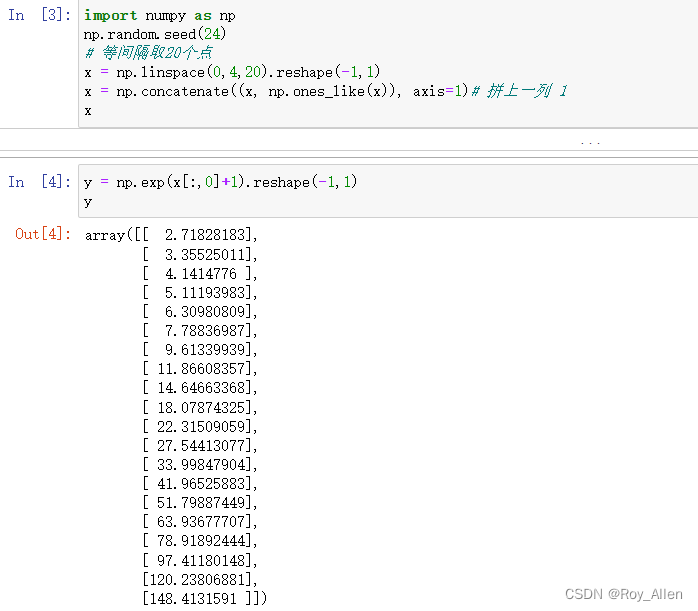
Task: Click the Out[4] output prompt
Action: click(43, 234)
